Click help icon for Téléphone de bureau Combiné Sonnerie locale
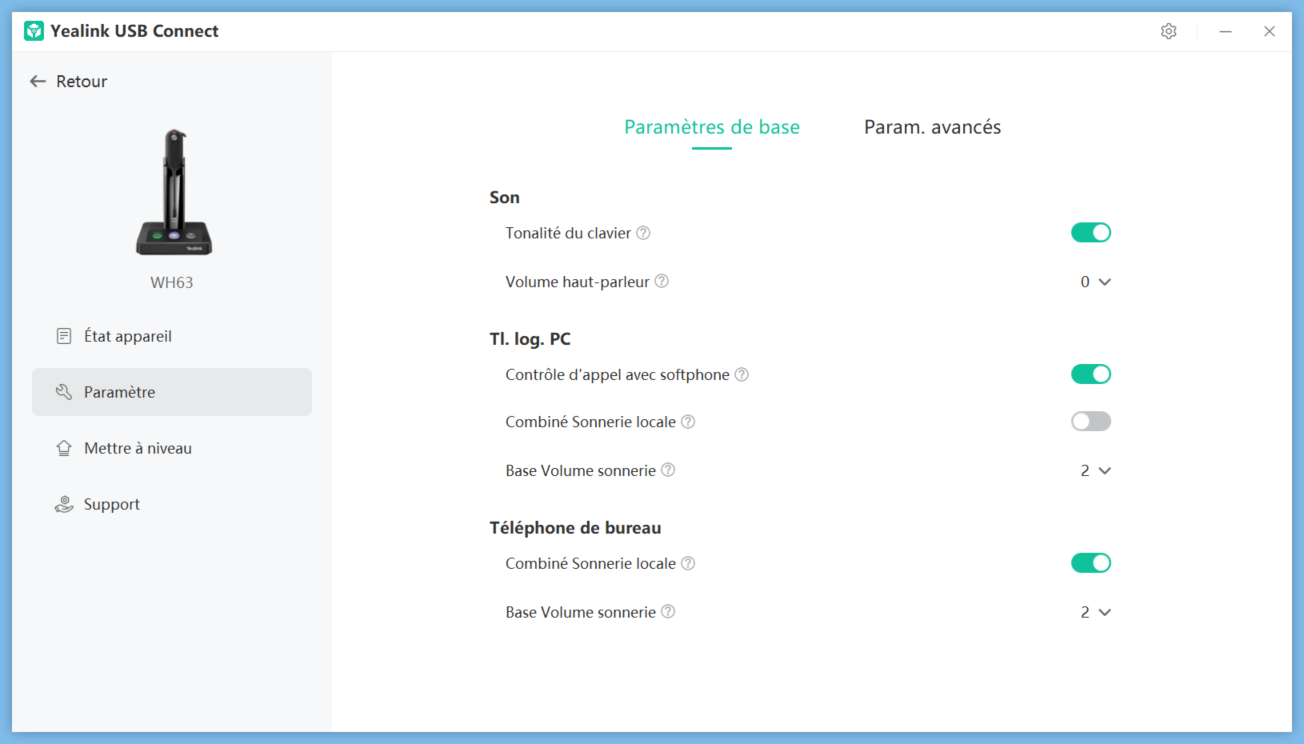The width and height of the screenshot is (1304, 744). click(688, 564)
